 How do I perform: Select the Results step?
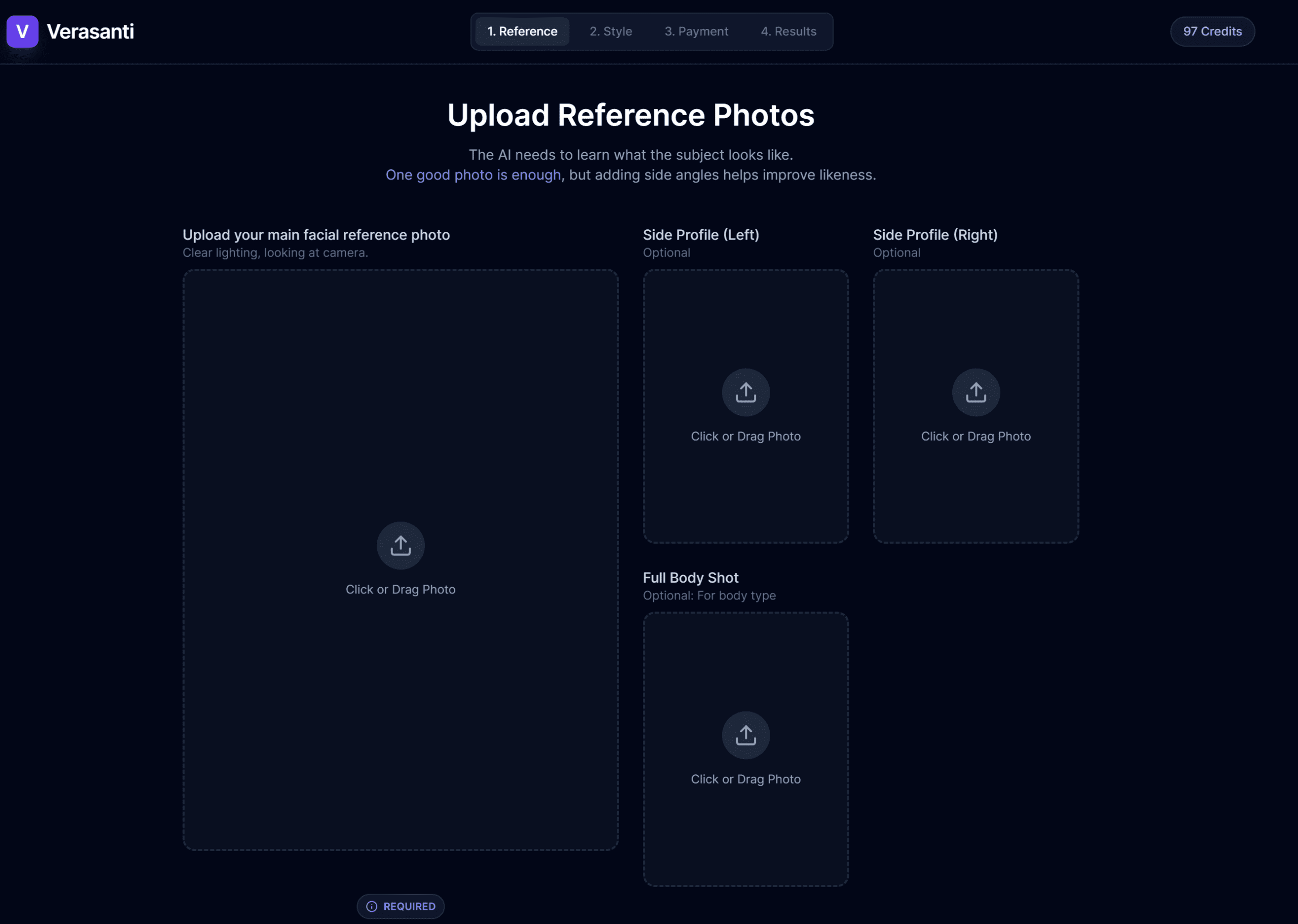(x=788, y=31)
